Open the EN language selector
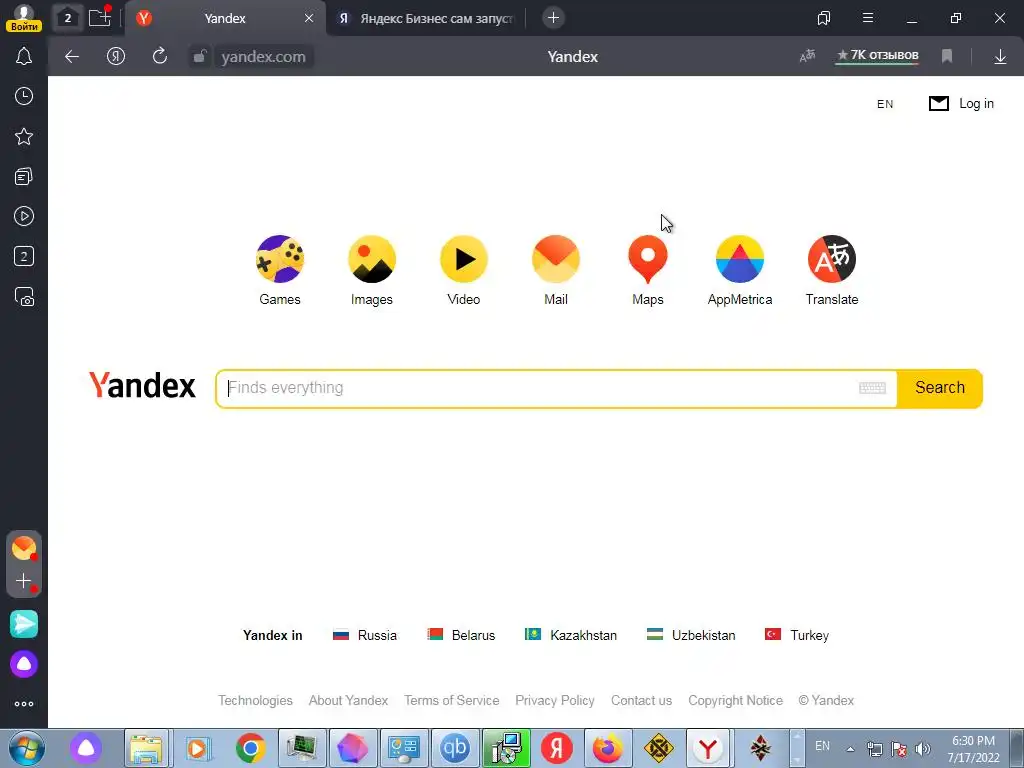 tap(885, 104)
